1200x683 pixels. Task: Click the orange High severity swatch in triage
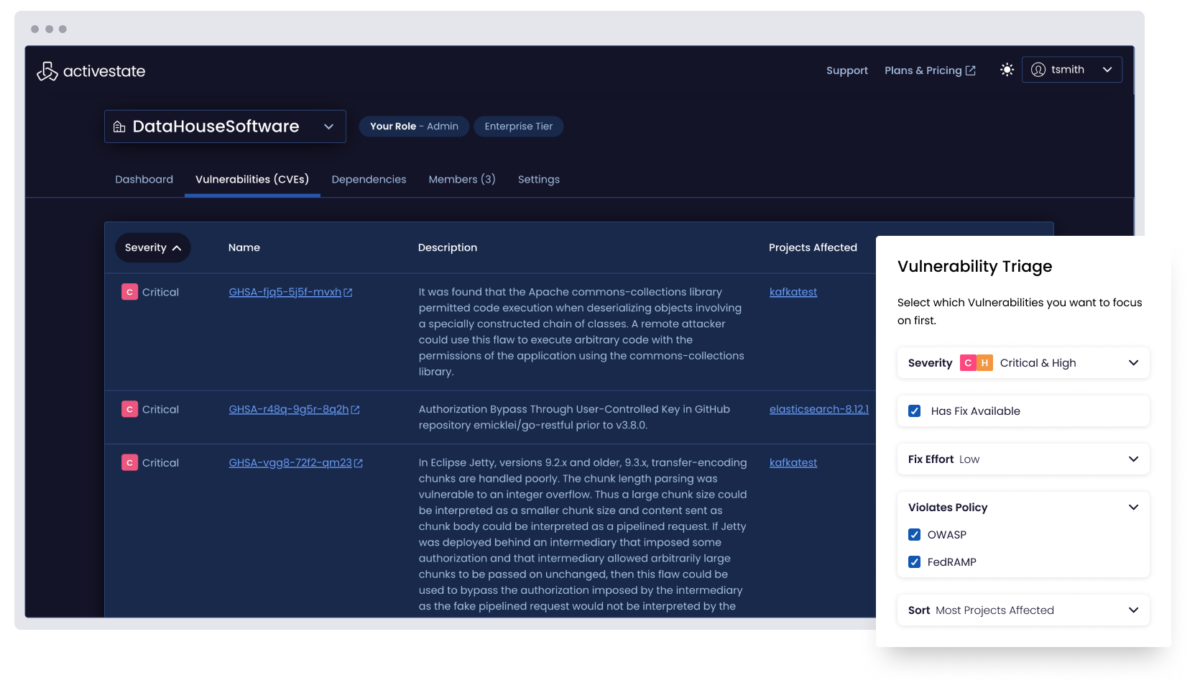tap(985, 363)
